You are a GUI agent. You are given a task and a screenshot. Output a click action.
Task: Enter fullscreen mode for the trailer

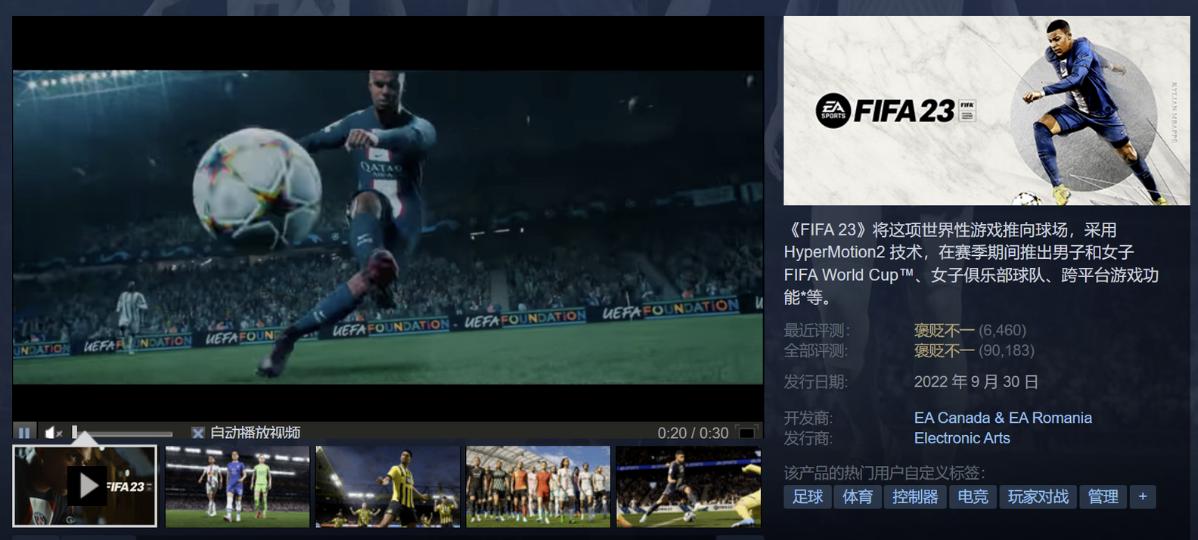point(746,433)
